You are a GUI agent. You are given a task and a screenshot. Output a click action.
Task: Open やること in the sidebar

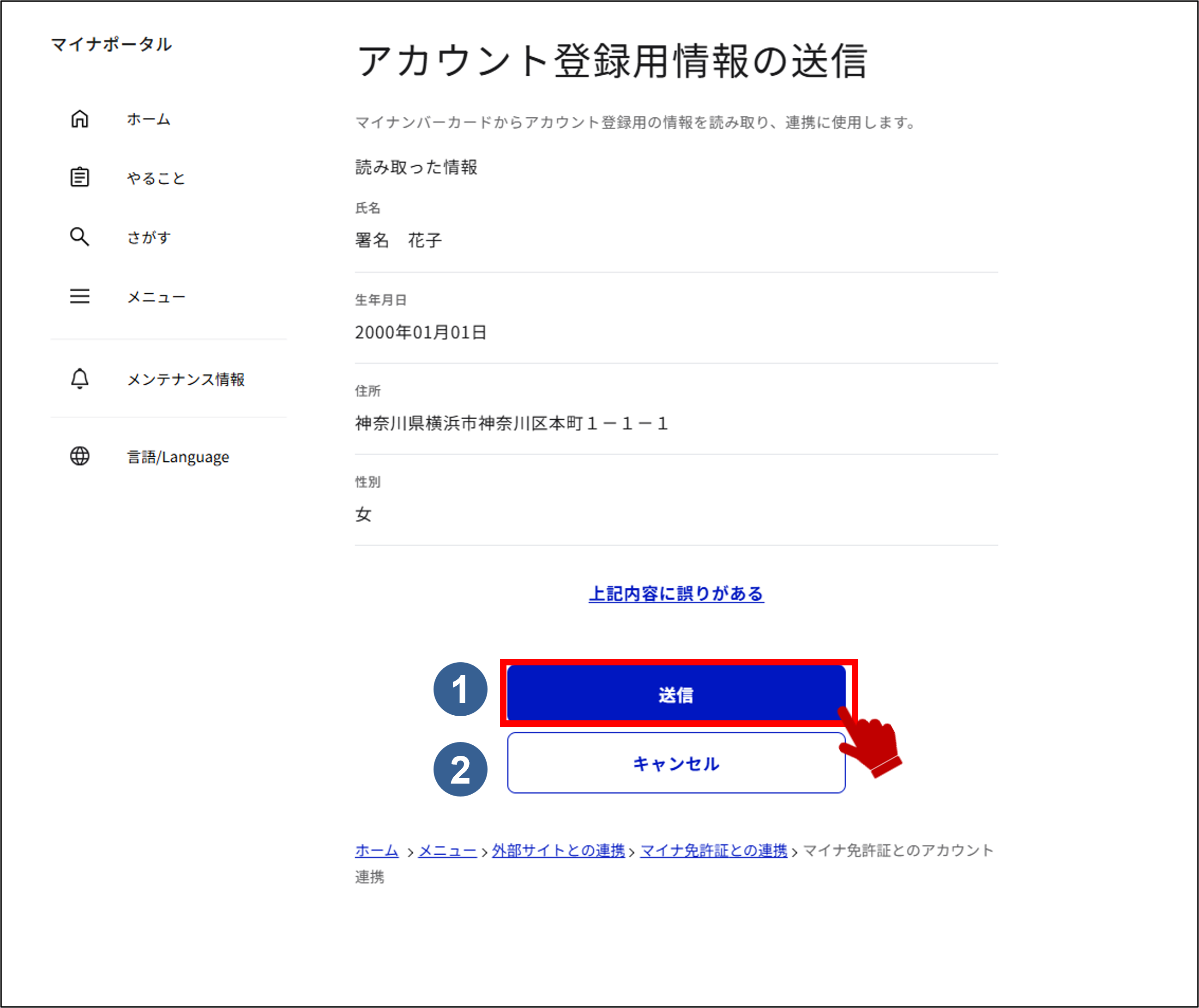tap(156, 178)
